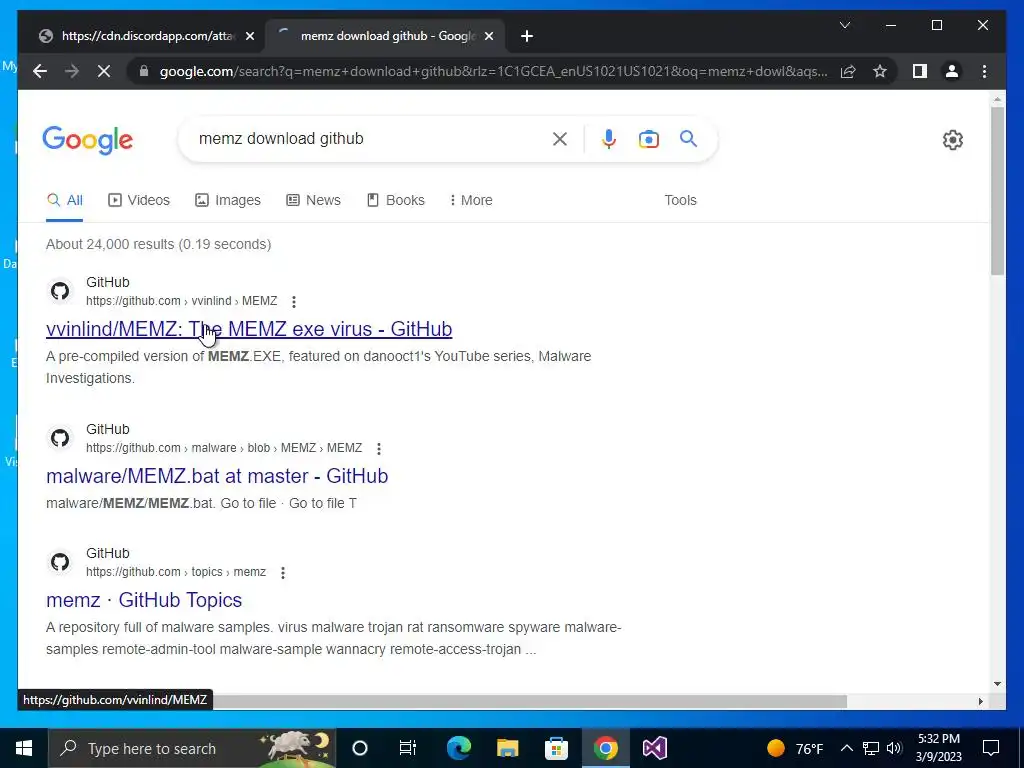Close the memz download github tab
Screen dimensions: 1024x768
(488, 36)
